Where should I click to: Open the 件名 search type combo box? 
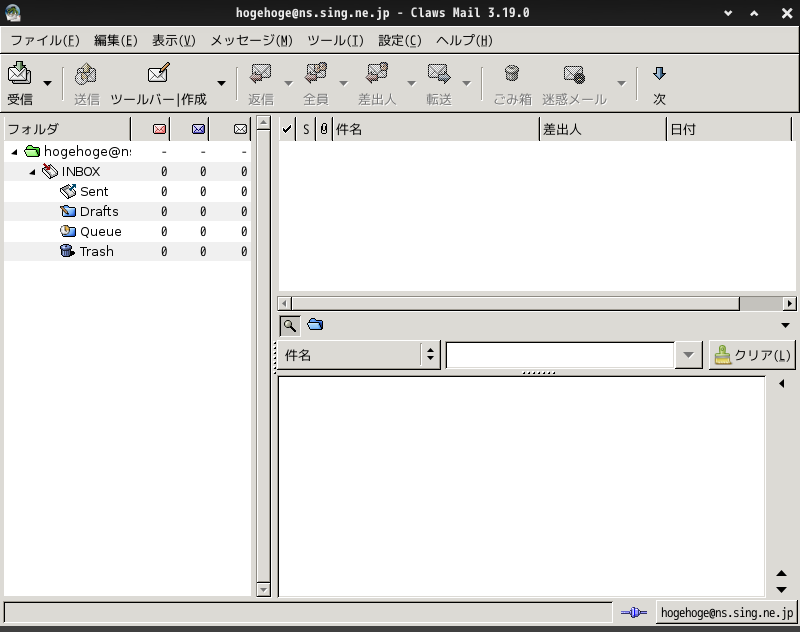(x=359, y=355)
